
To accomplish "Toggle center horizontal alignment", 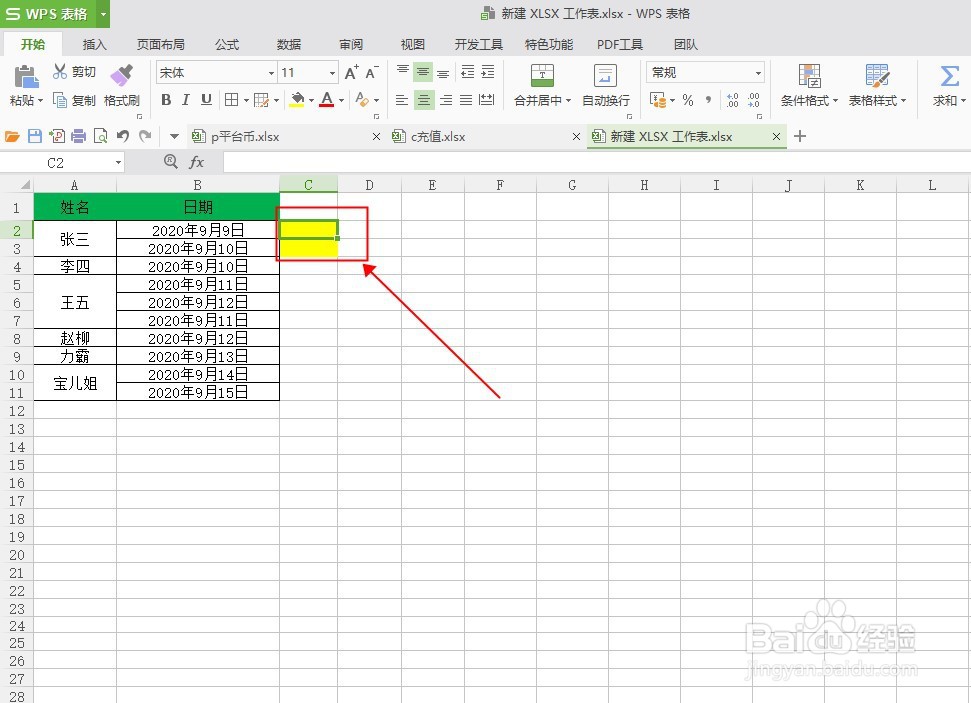I will click(424, 100).
